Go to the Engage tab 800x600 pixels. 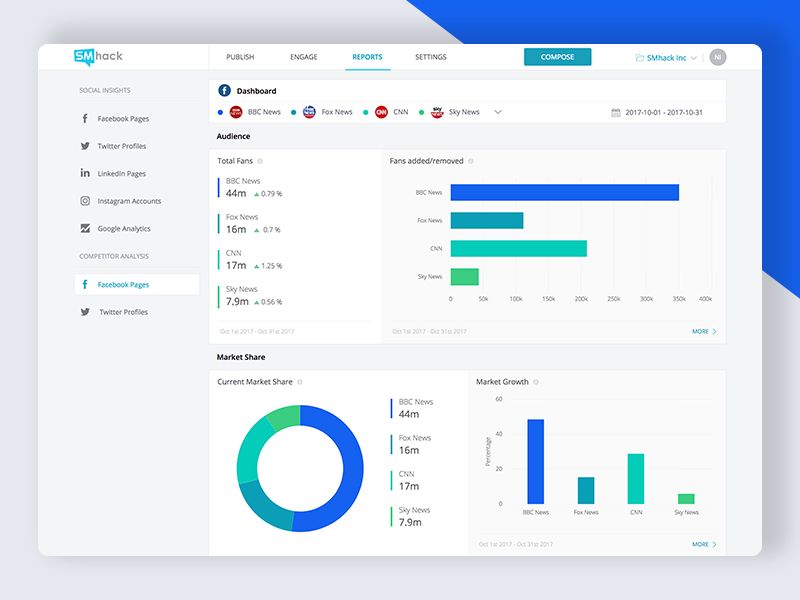[x=303, y=57]
